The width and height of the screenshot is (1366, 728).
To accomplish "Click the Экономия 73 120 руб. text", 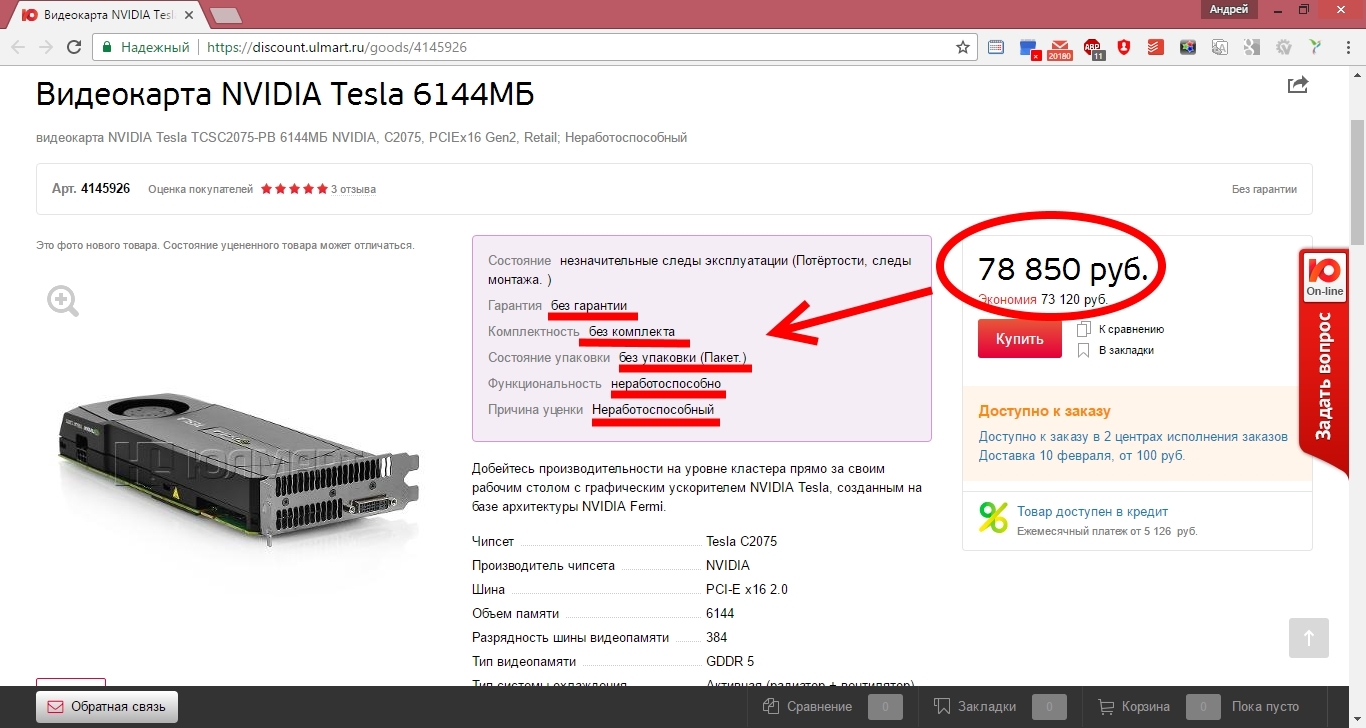I will click(1043, 299).
